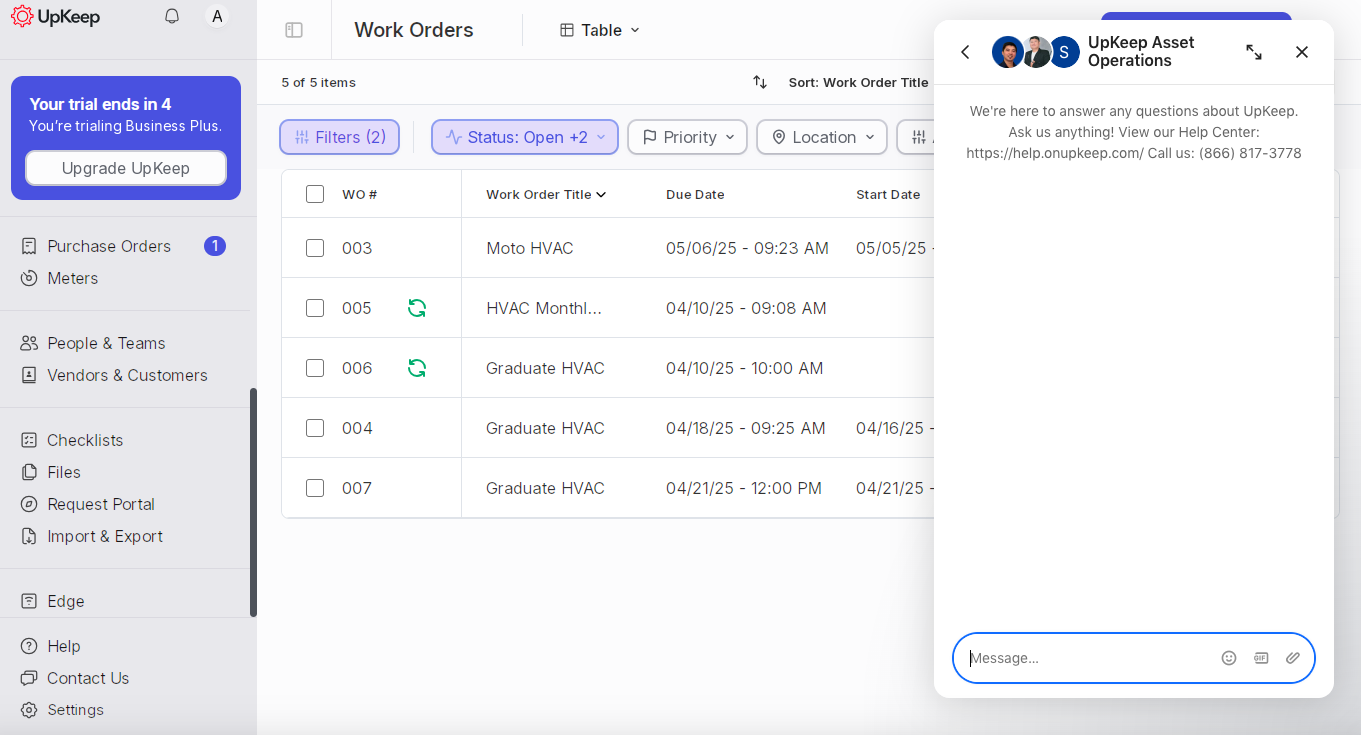Go to Purchase Orders in the sidebar
This screenshot has width=1361, height=735.
coord(108,246)
